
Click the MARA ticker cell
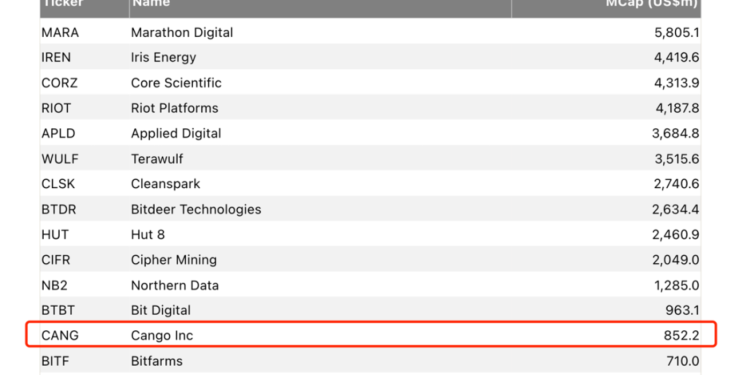point(60,33)
